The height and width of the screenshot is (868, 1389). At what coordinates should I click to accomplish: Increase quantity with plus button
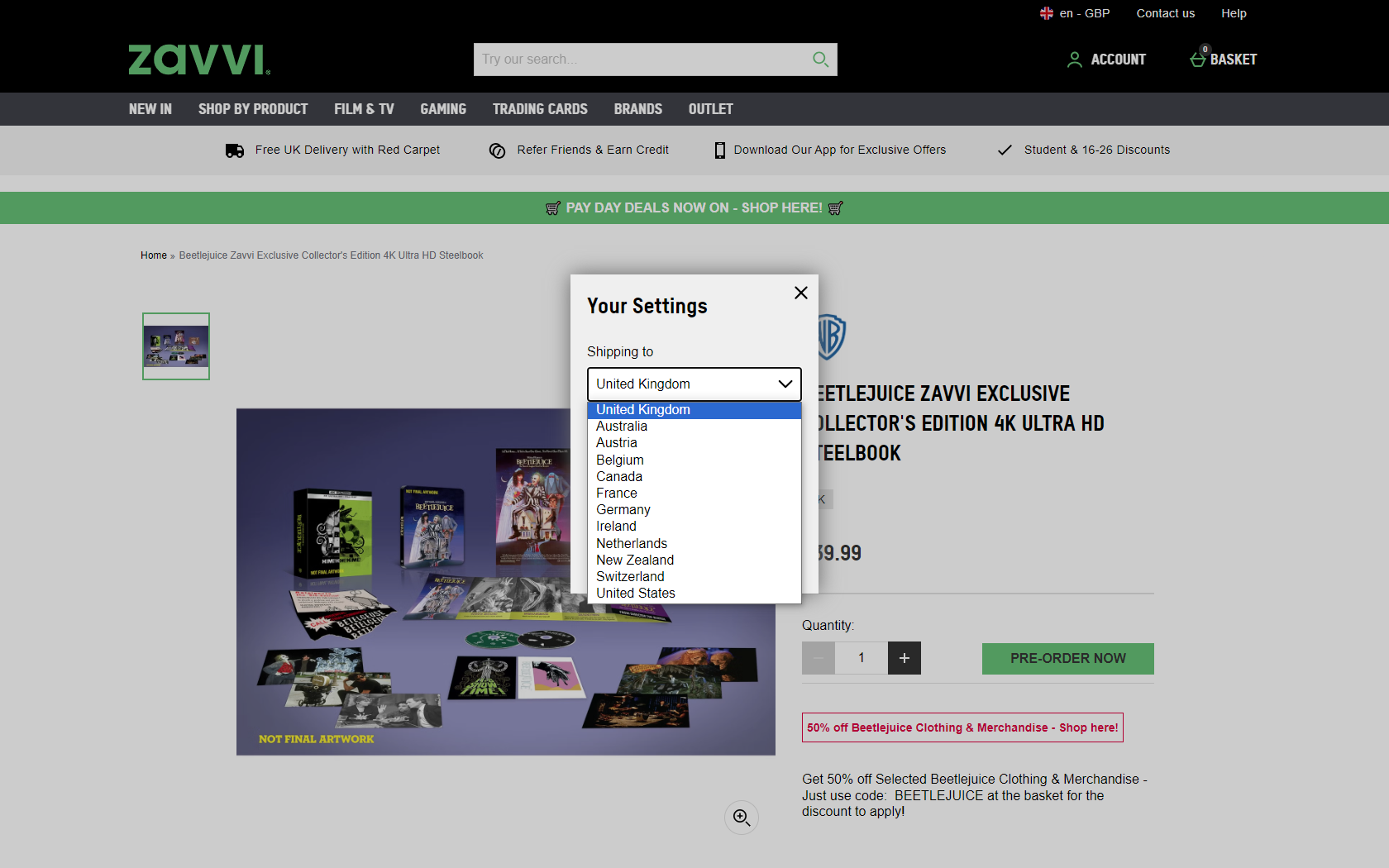(905, 658)
